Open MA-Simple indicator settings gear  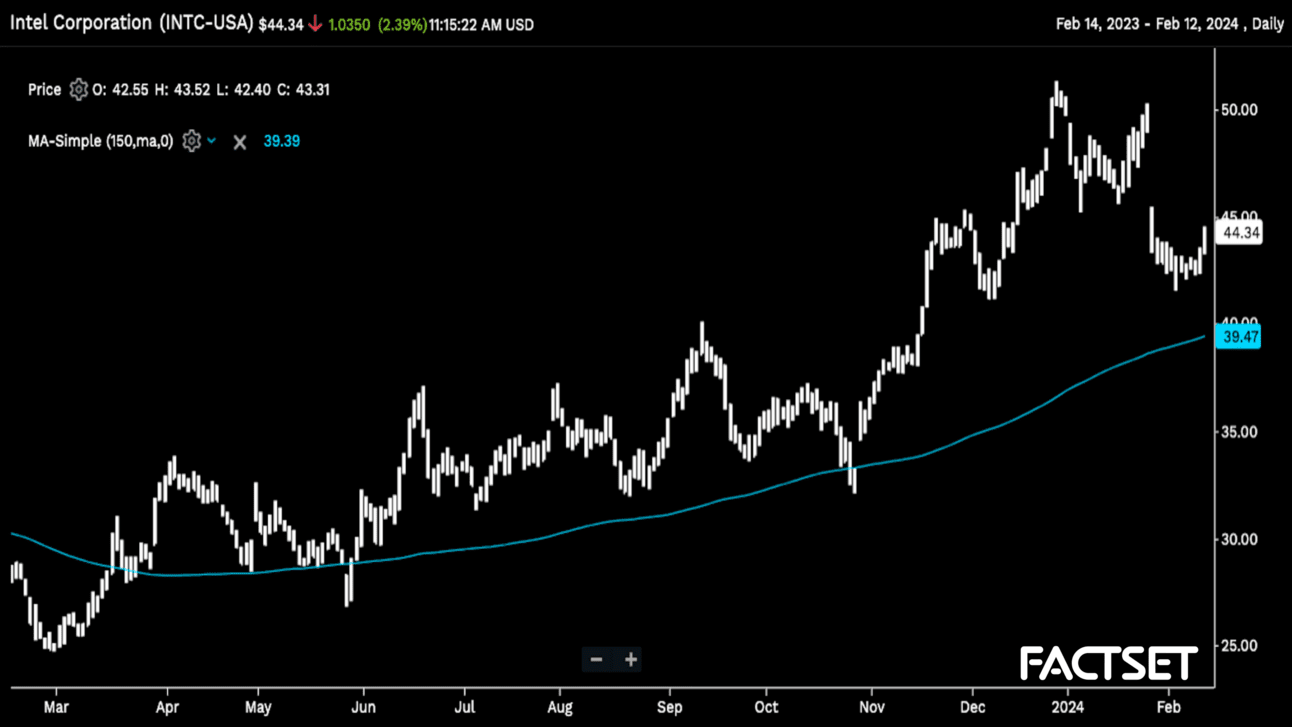tap(192, 141)
